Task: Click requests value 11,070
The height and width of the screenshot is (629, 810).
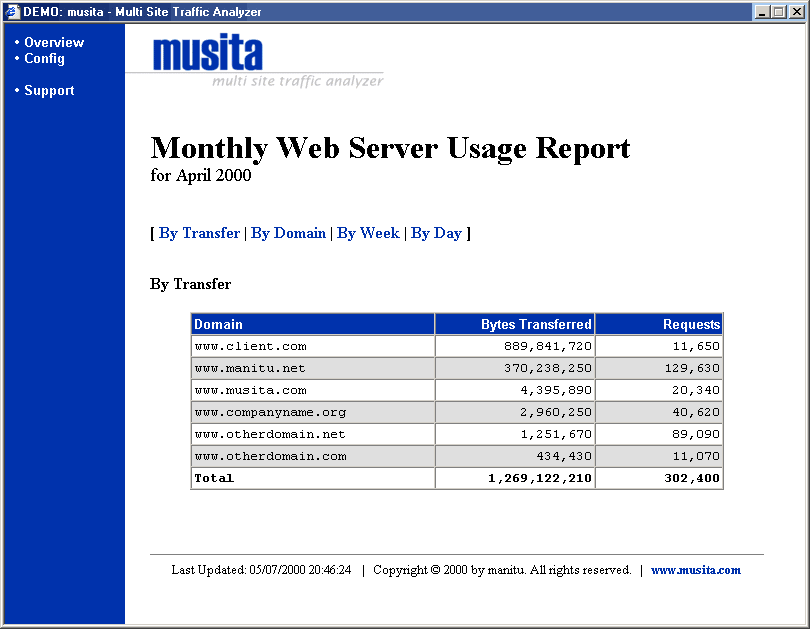Action: point(696,456)
